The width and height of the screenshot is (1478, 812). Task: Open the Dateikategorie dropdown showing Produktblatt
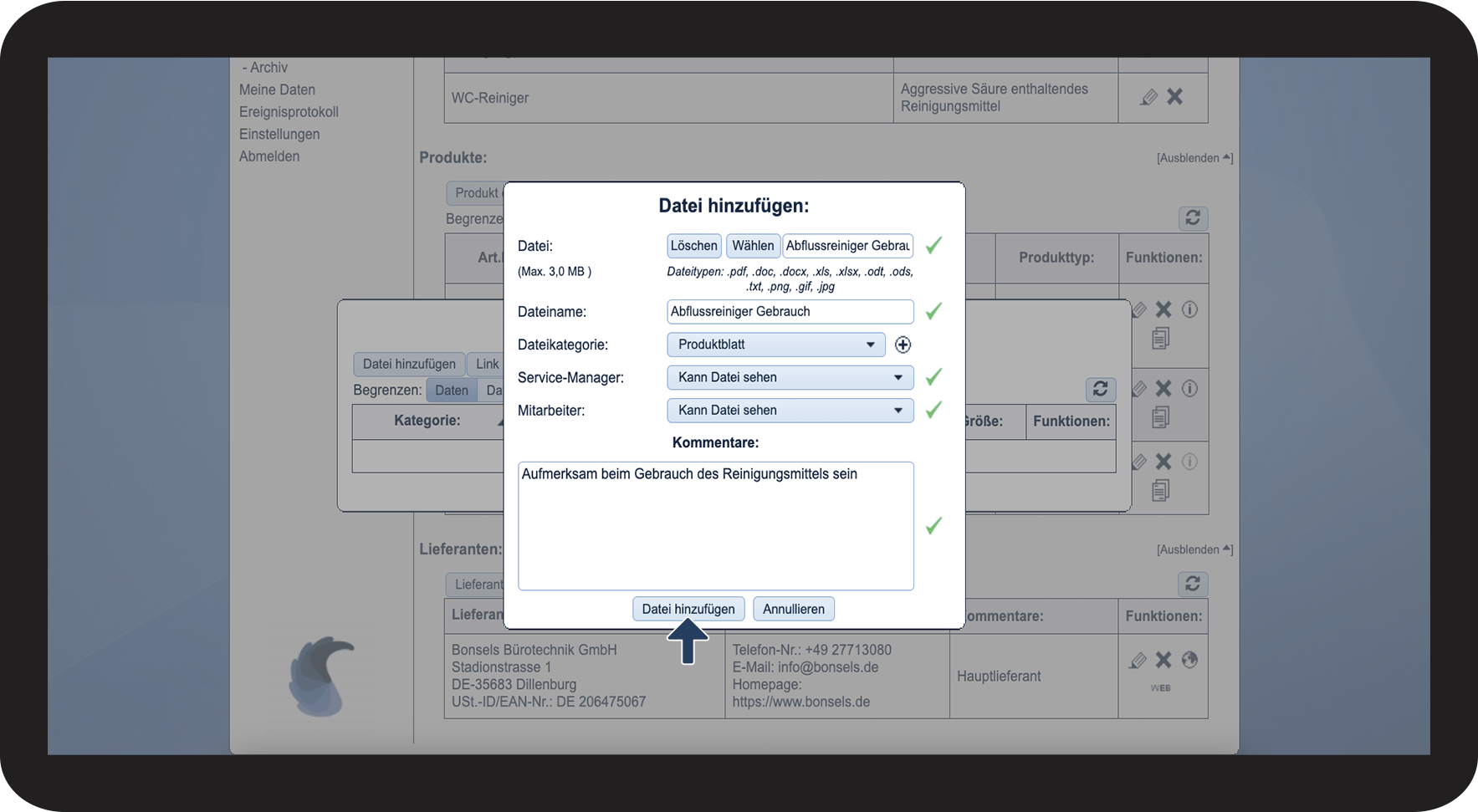[776, 345]
